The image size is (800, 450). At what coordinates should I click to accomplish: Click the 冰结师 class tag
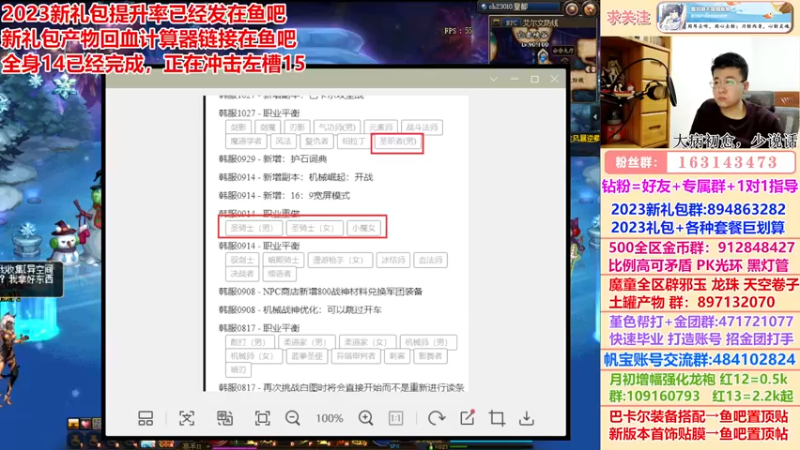(x=393, y=260)
